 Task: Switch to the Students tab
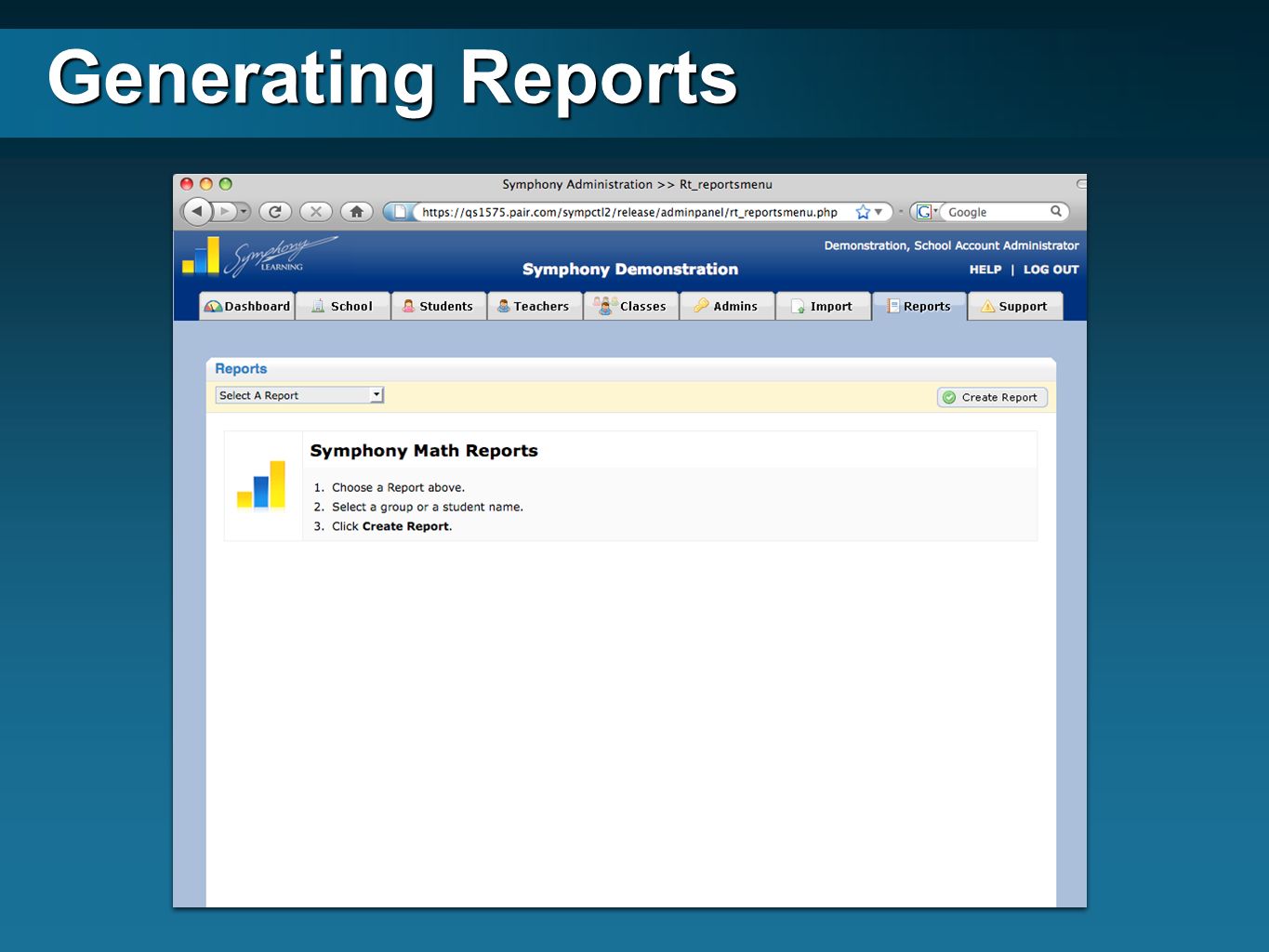click(439, 306)
